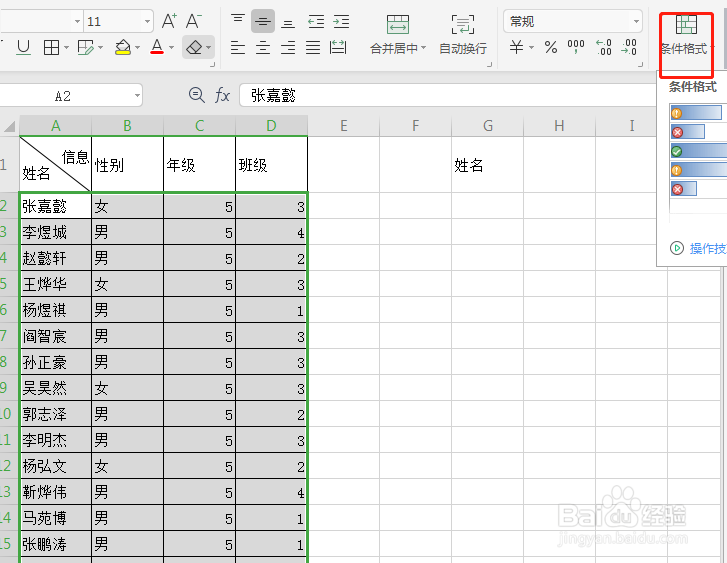Apply percent style

pyautogui.click(x=551, y=47)
